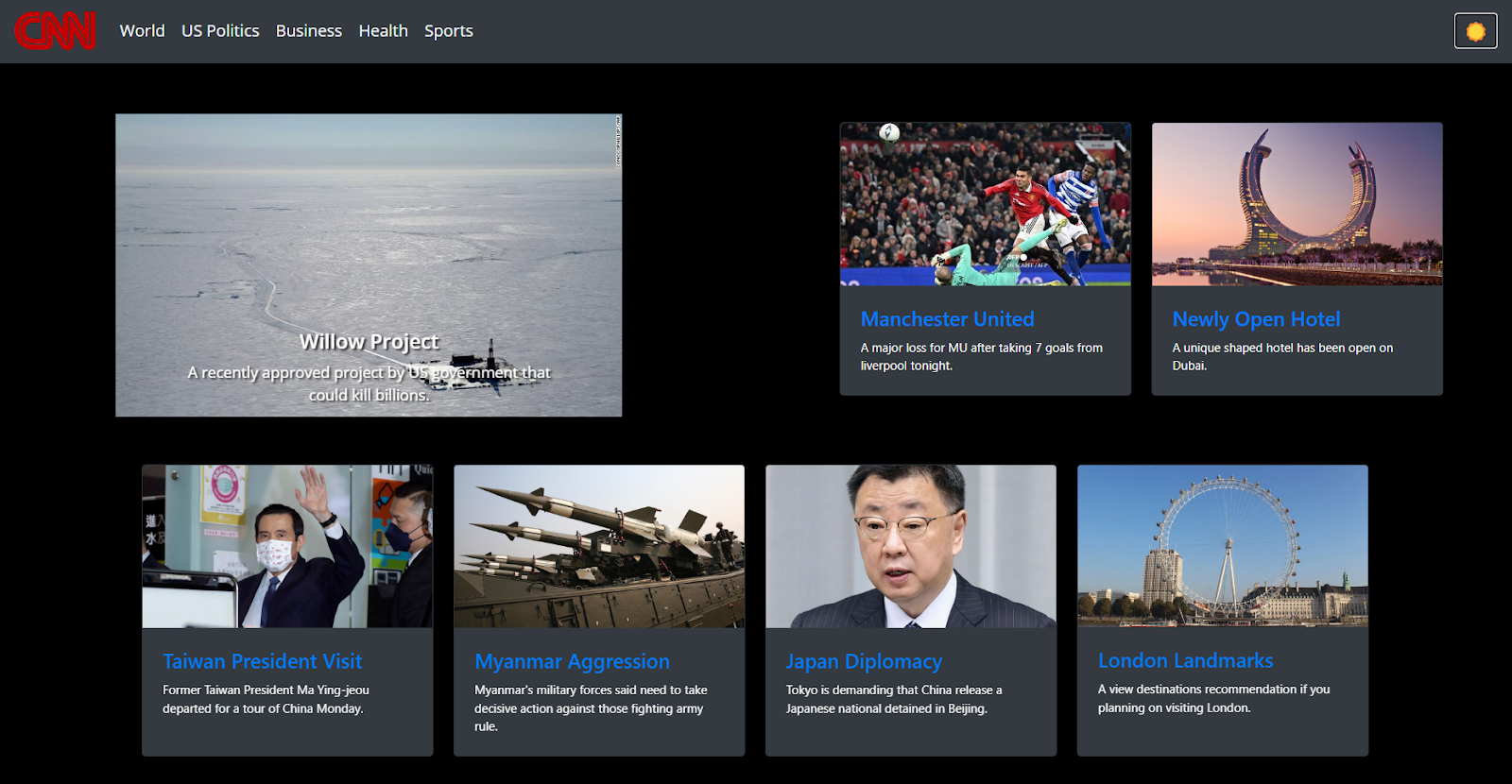
Task: Click the Myanmar missiles photo
Action: [x=599, y=546]
